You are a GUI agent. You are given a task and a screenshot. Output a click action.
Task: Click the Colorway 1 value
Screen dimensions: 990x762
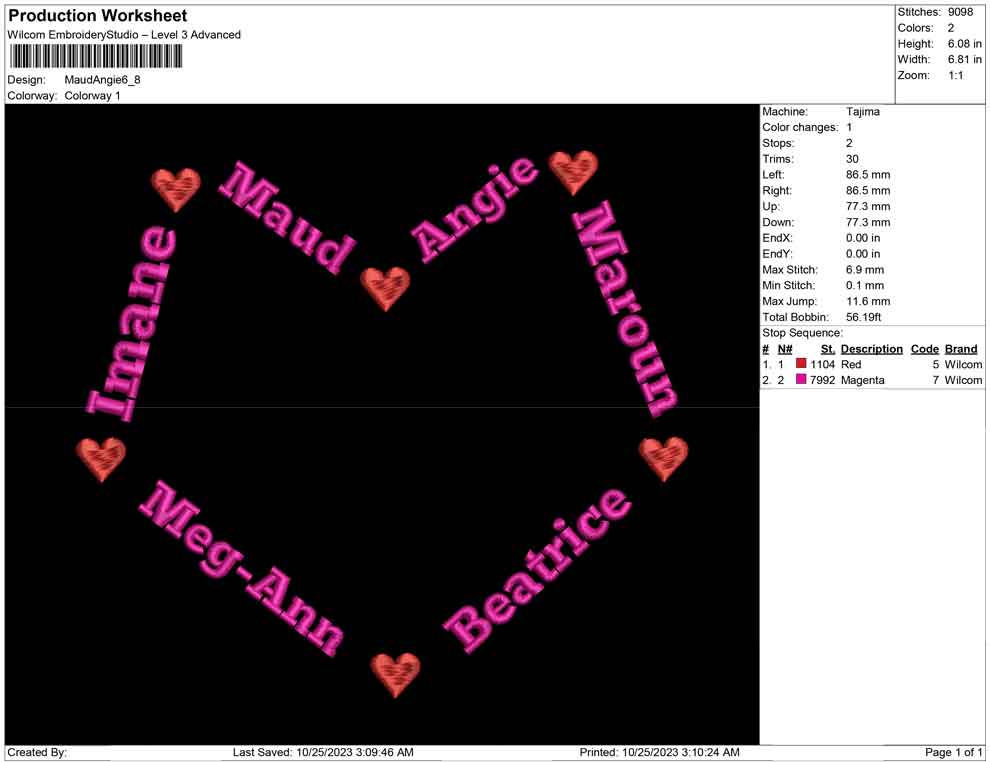pos(92,96)
